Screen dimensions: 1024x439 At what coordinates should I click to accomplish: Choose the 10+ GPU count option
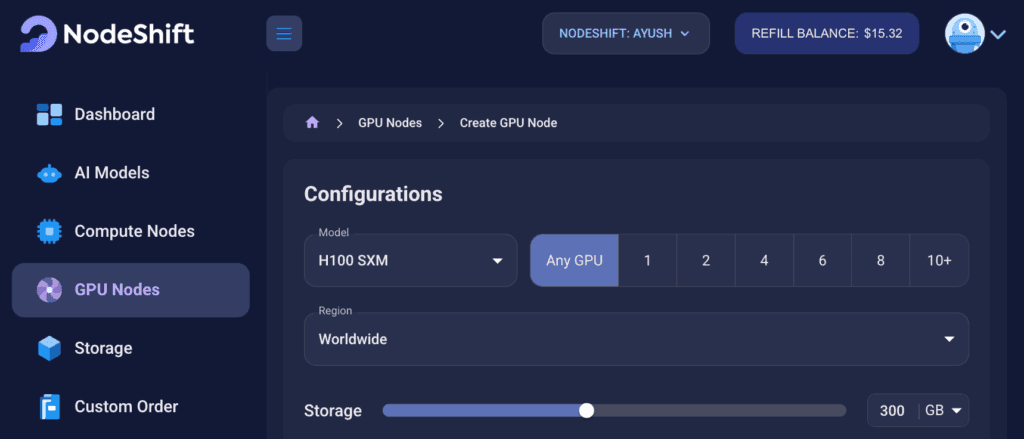pyautogui.click(x=939, y=261)
